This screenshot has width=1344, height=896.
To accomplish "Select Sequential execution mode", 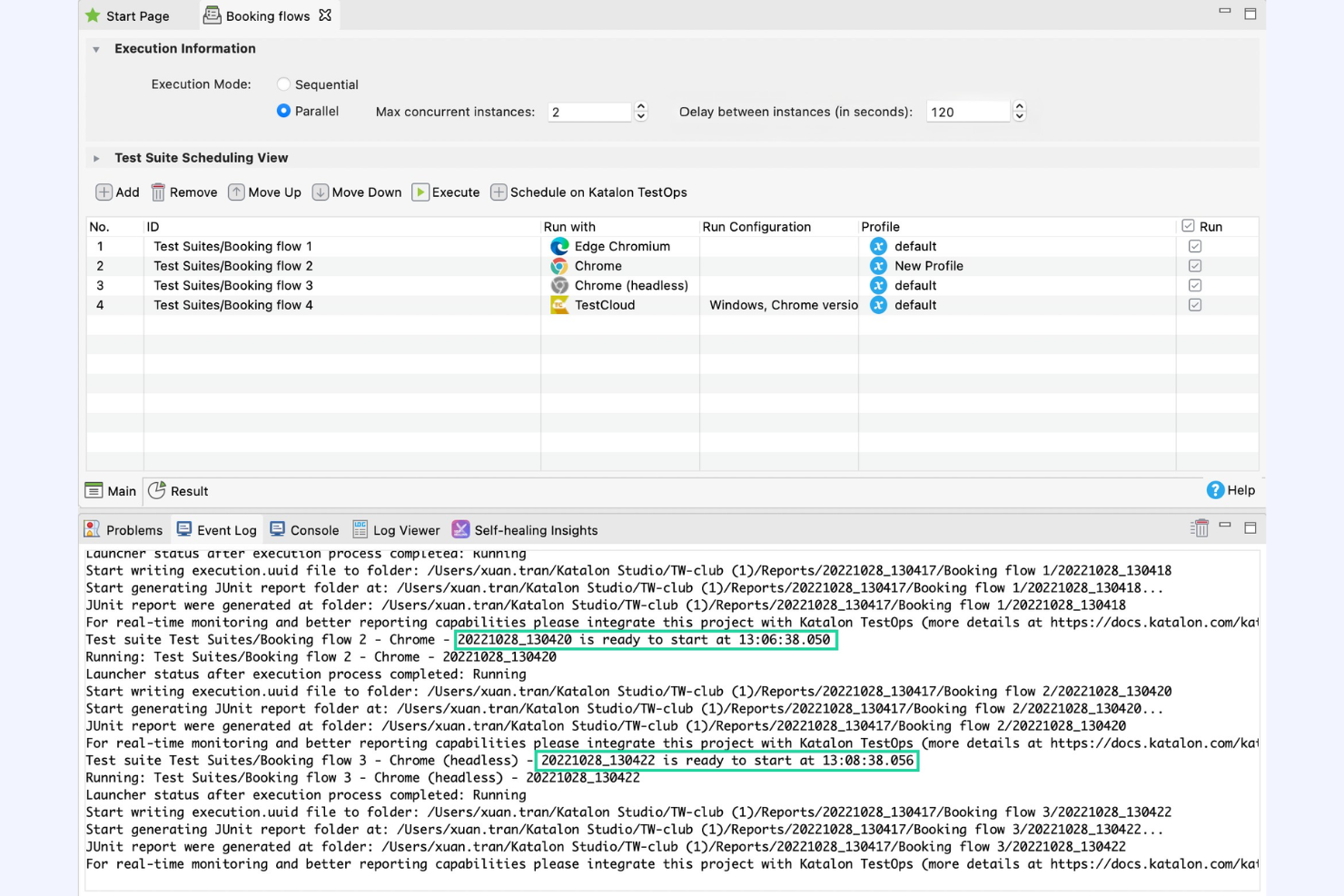I will [x=284, y=84].
